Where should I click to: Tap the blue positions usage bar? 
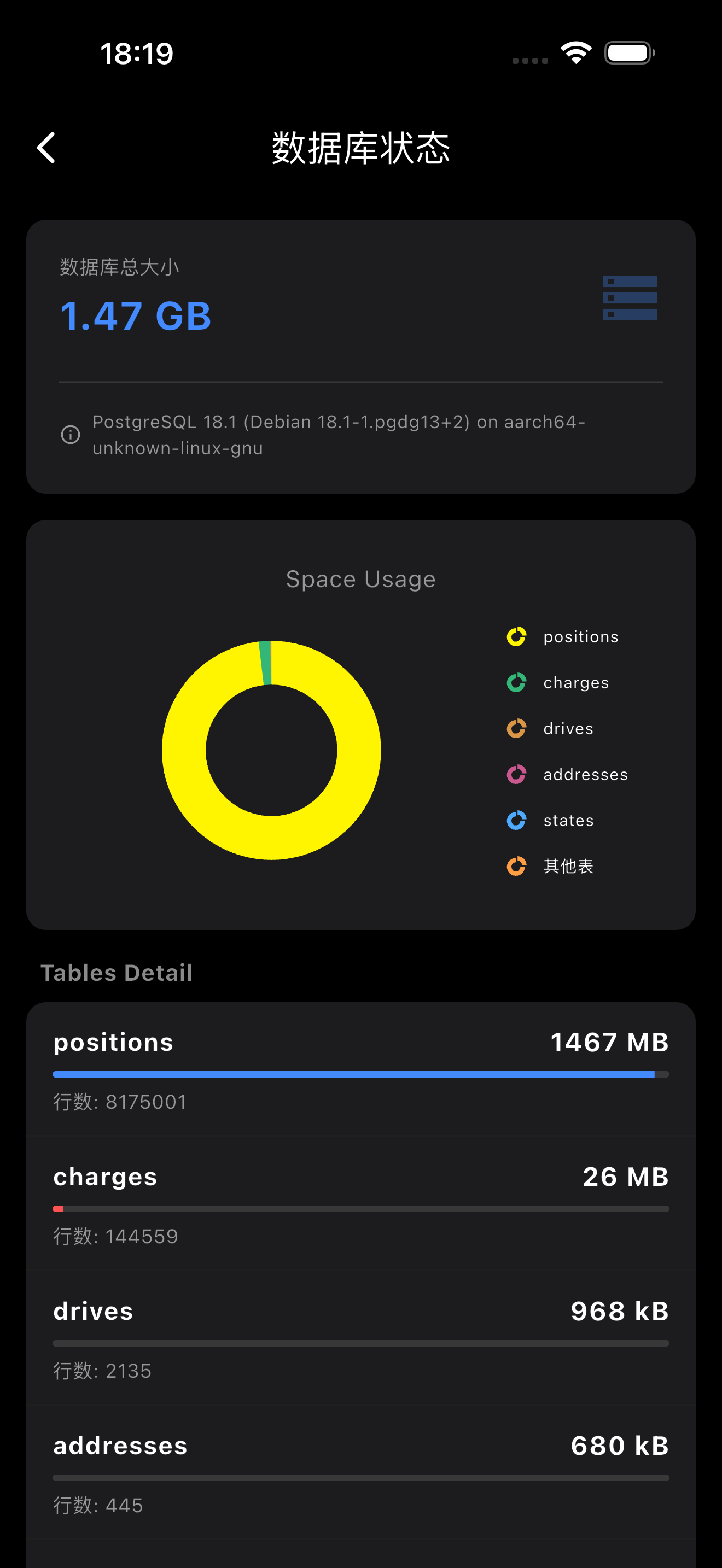tap(353, 1074)
